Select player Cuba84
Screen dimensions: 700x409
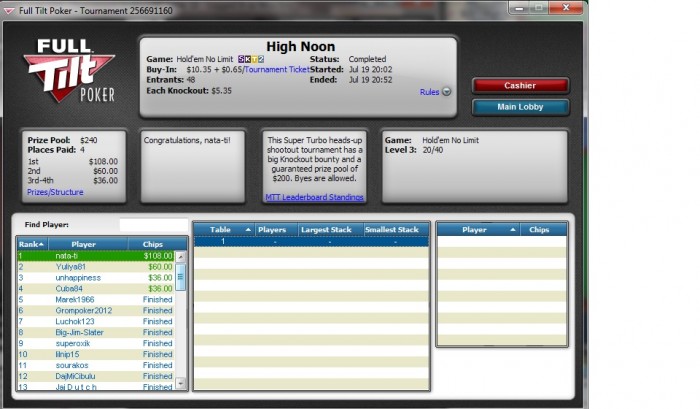pyautogui.click(x=96, y=289)
